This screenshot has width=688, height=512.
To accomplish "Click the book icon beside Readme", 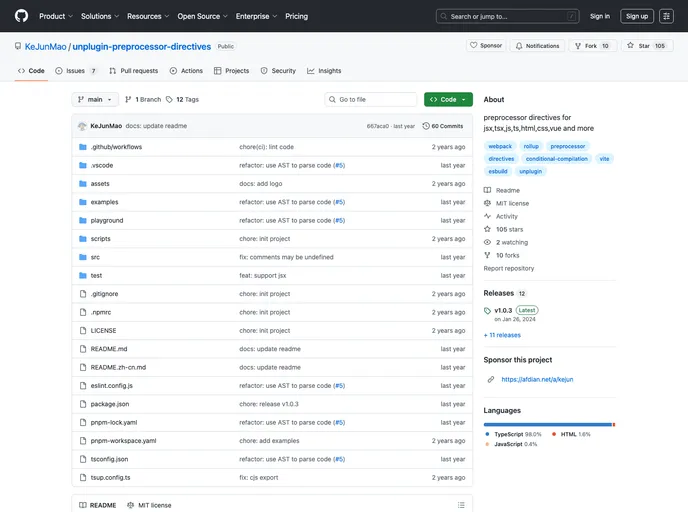I will 487,190.
